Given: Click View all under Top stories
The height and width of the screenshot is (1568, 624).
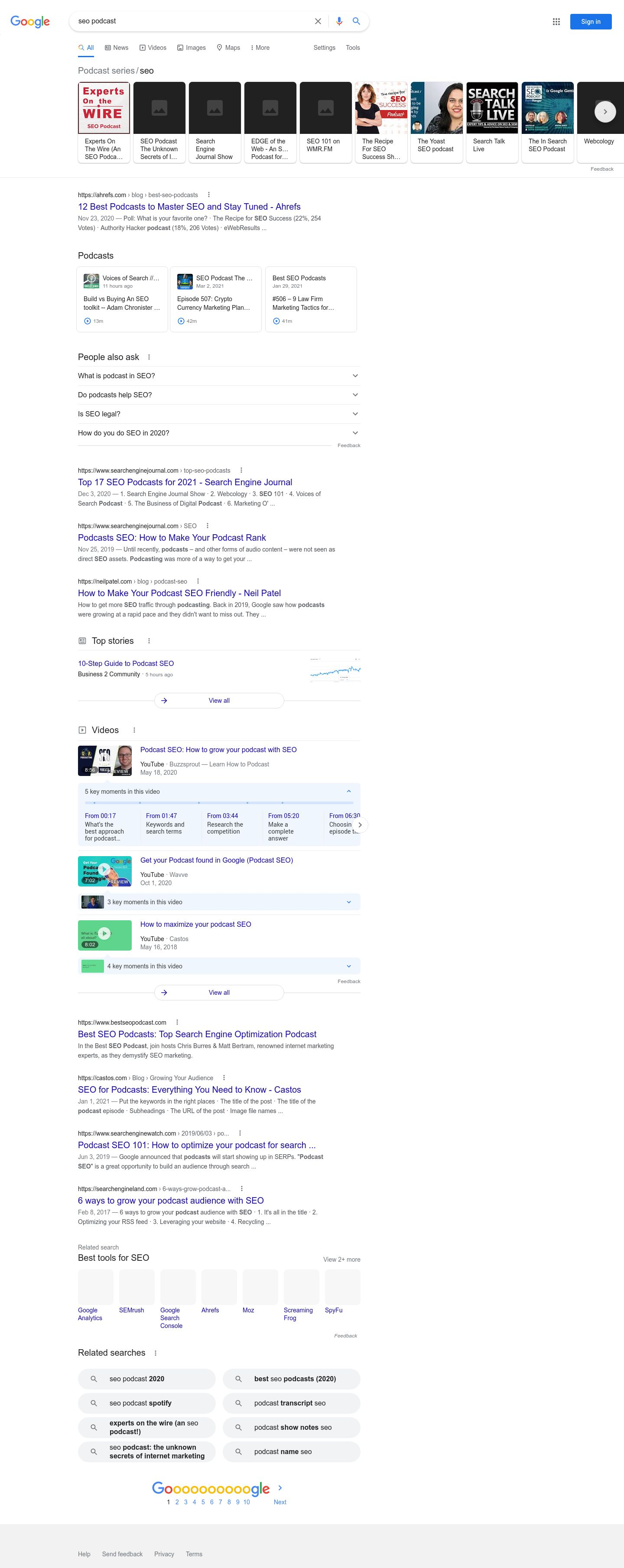Looking at the screenshot, I should pos(219,701).
